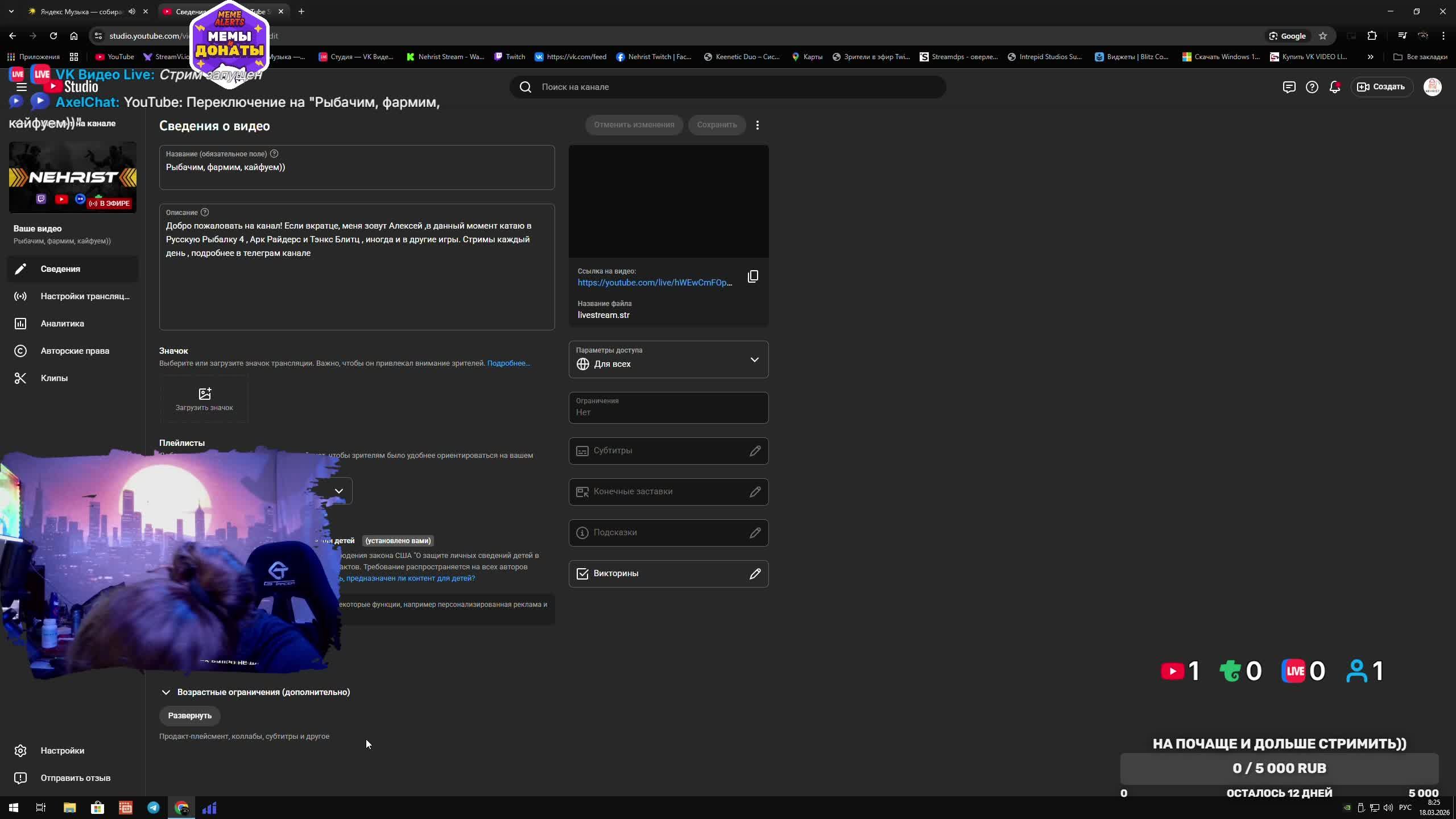The width and height of the screenshot is (1456, 819).
Task: Click the help question mark in header
Action: [x=1312, y=87]
